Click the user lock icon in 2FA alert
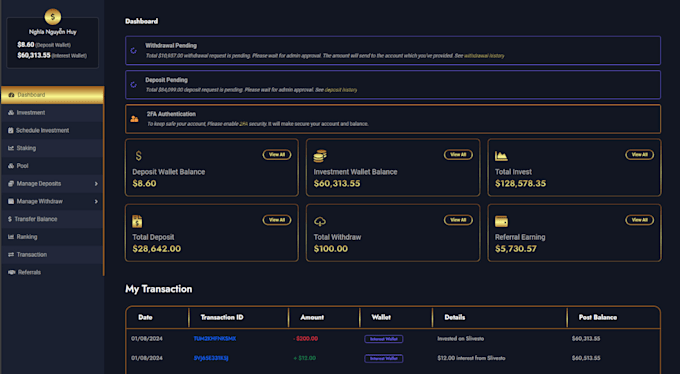 click(x=134, y=119)
